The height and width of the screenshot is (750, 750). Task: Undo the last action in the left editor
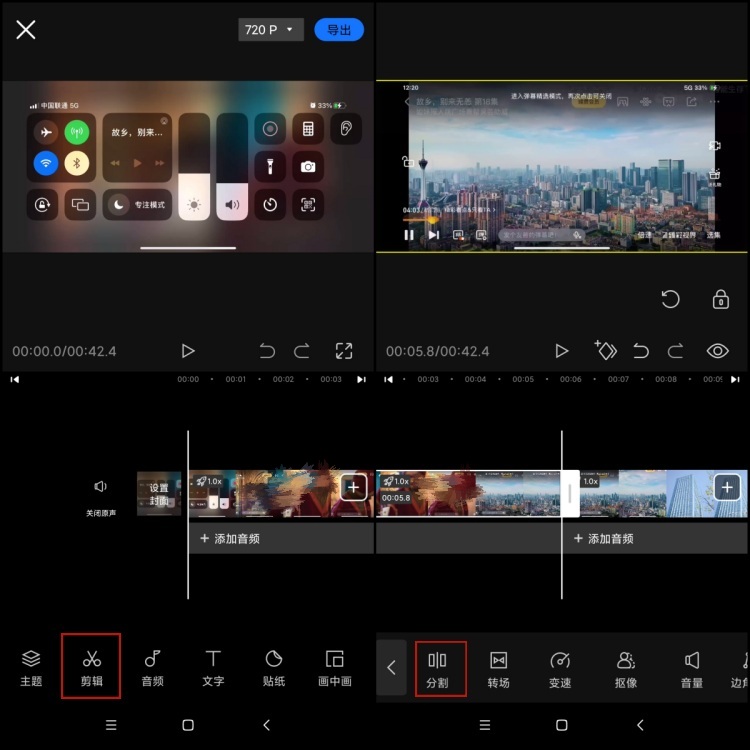pos(267,351)
